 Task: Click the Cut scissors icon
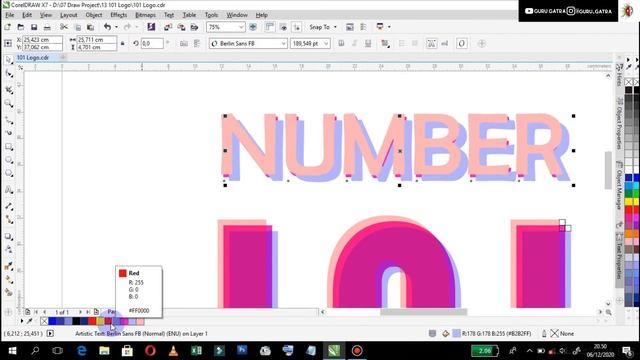(x=64, y=27)
